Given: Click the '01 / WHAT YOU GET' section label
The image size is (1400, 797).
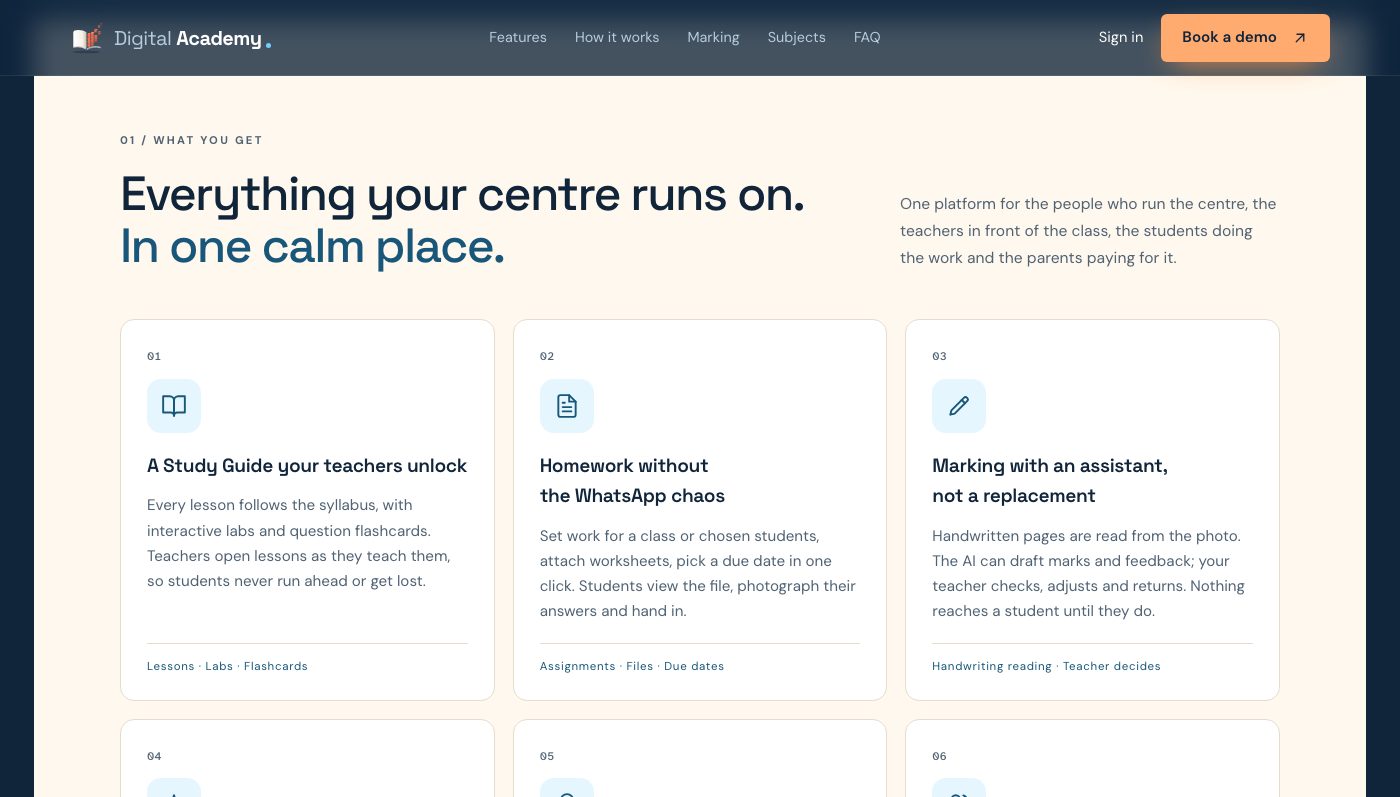Looking at the screenshot, I should pos(191,140).
